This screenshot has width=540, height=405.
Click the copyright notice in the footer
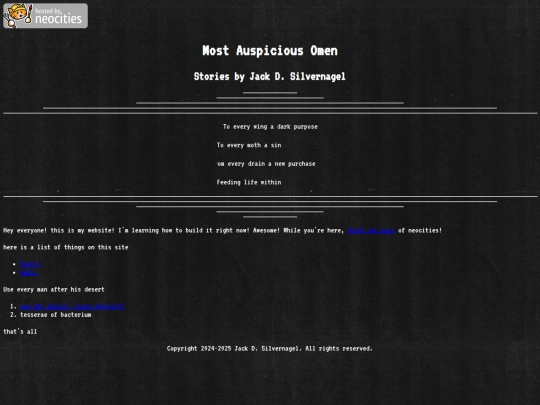[x=270, y=349]
